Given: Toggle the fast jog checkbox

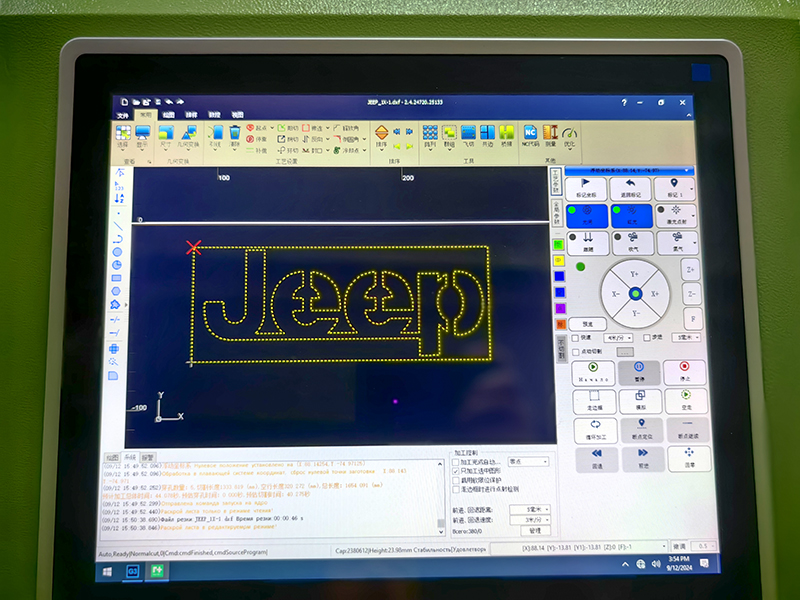Looking at the screenshot, I should [x=573, y=338].
